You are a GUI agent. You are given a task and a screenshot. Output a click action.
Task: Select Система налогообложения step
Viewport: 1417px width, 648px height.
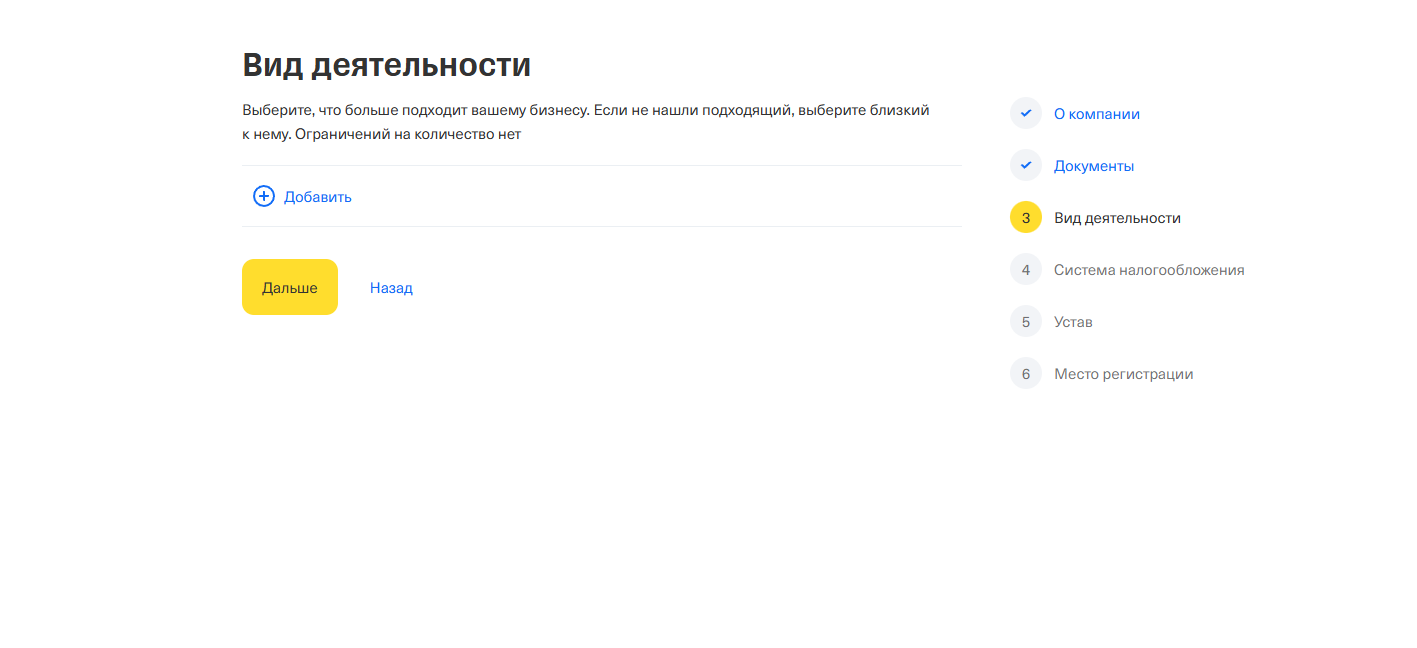(1149, 270)
